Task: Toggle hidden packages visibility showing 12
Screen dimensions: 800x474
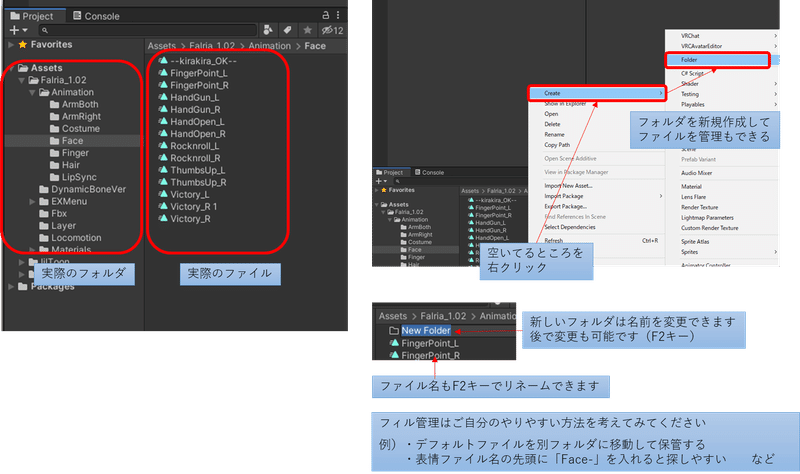Action: tap(332, 30)
